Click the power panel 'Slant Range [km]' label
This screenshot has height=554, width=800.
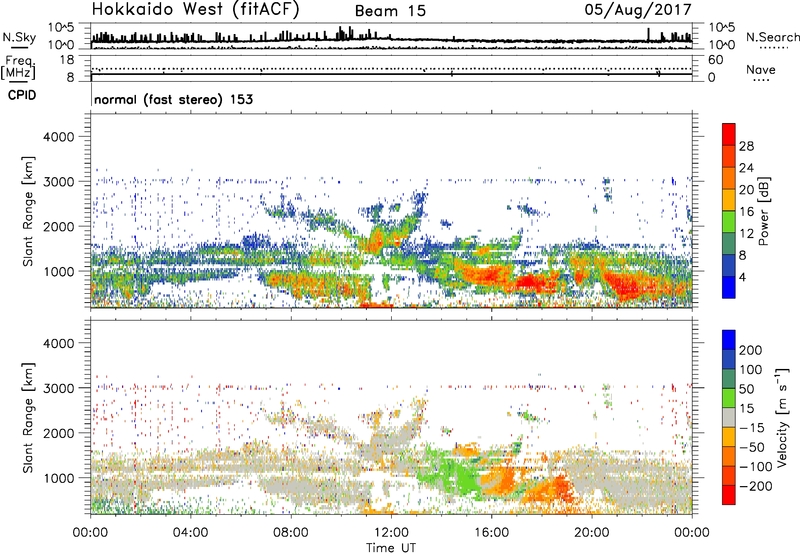28,211
